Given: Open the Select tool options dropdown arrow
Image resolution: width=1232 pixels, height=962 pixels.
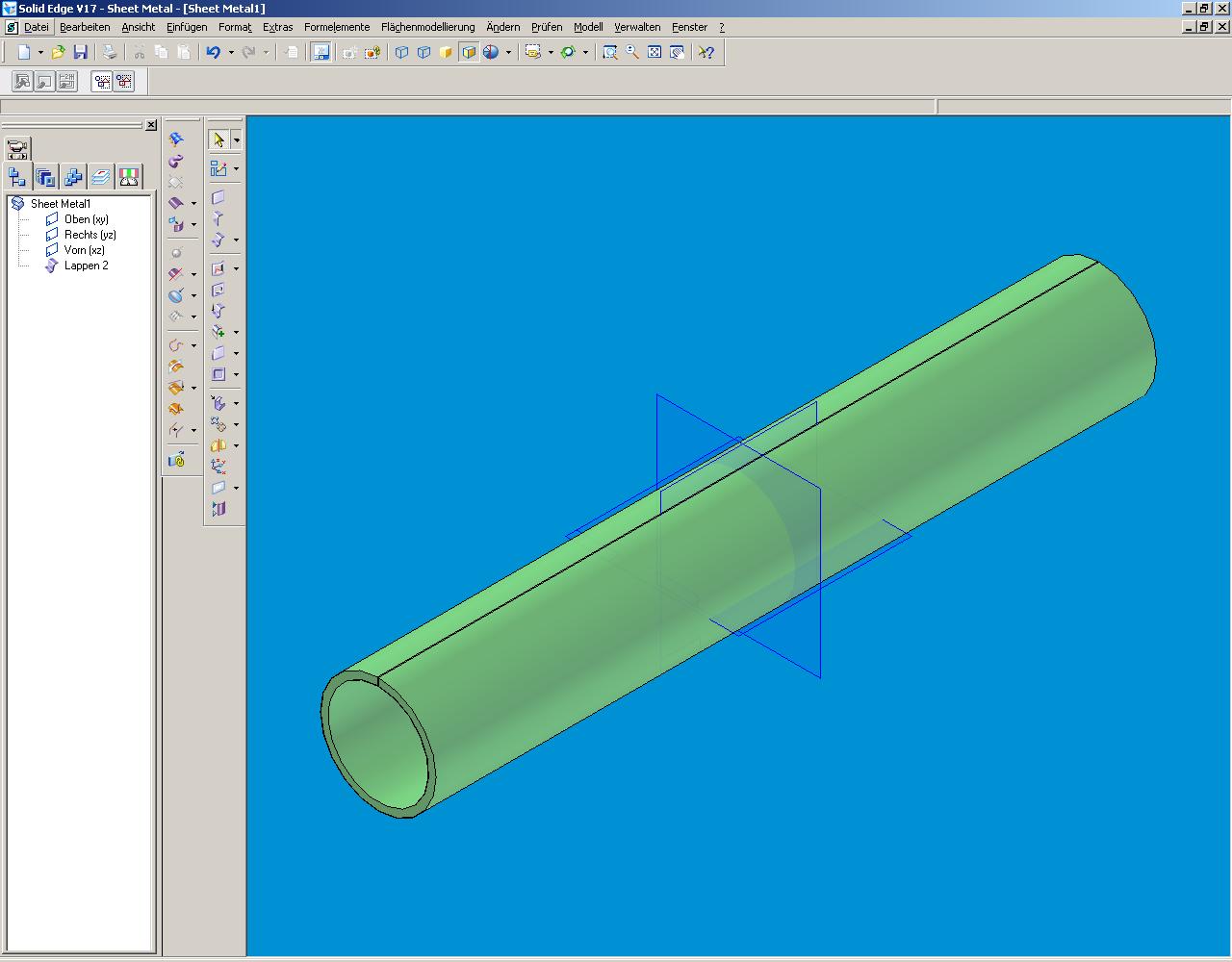Looking at the screenshot, I should pos(236,140).
